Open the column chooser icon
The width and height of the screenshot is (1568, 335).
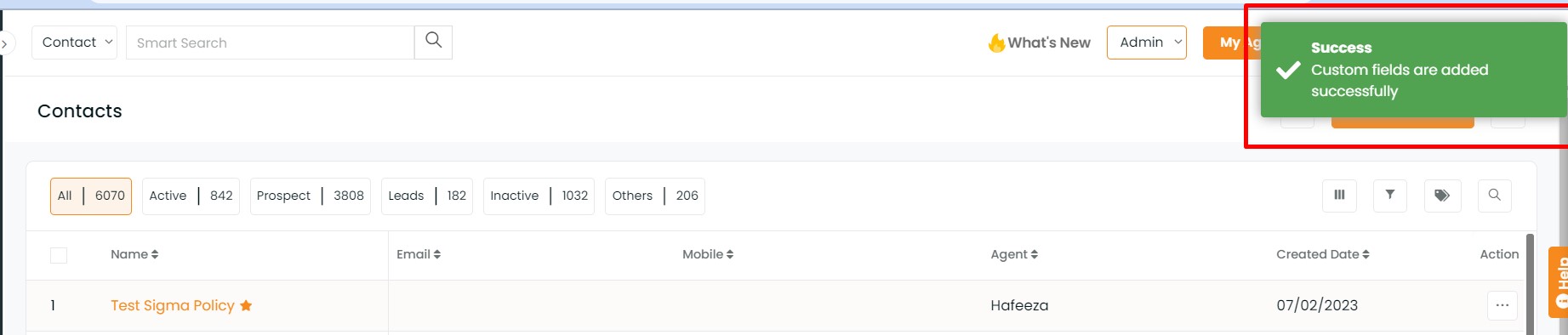(x=1339, y=196)
